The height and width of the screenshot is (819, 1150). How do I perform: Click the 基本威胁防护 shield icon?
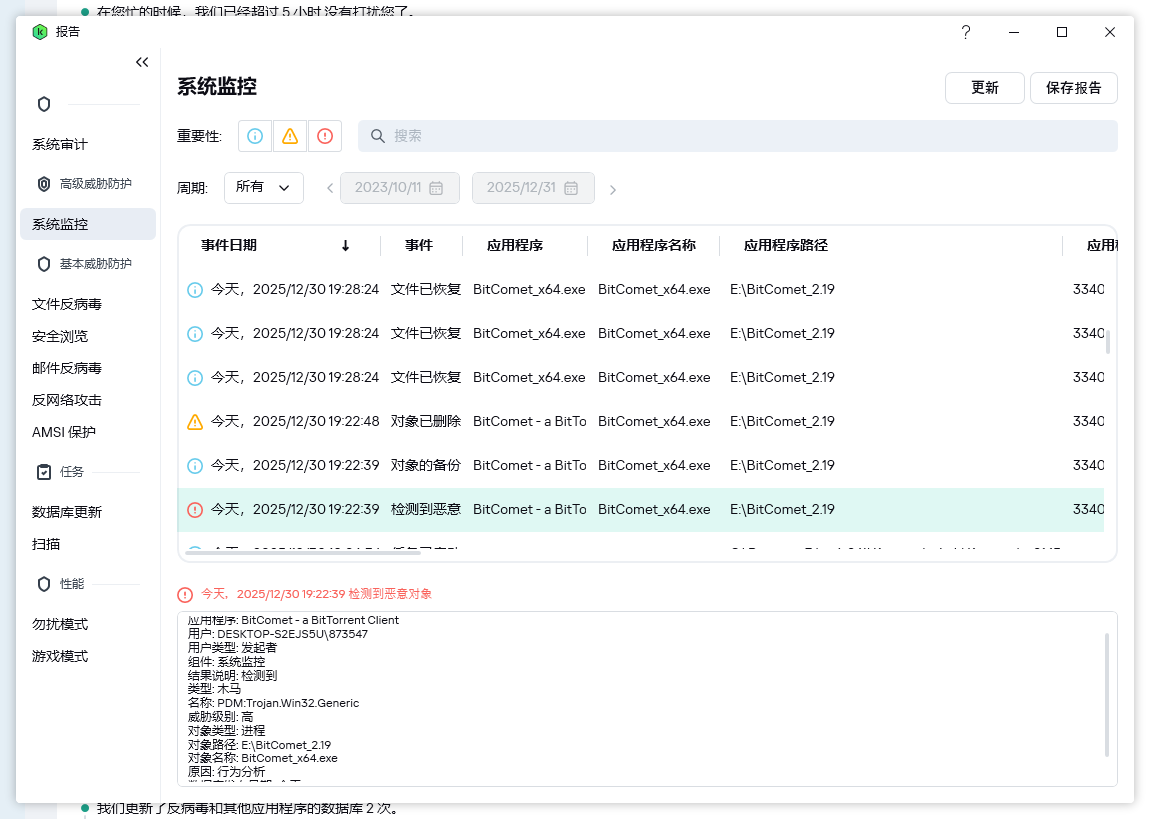click(x=44, y=264)
